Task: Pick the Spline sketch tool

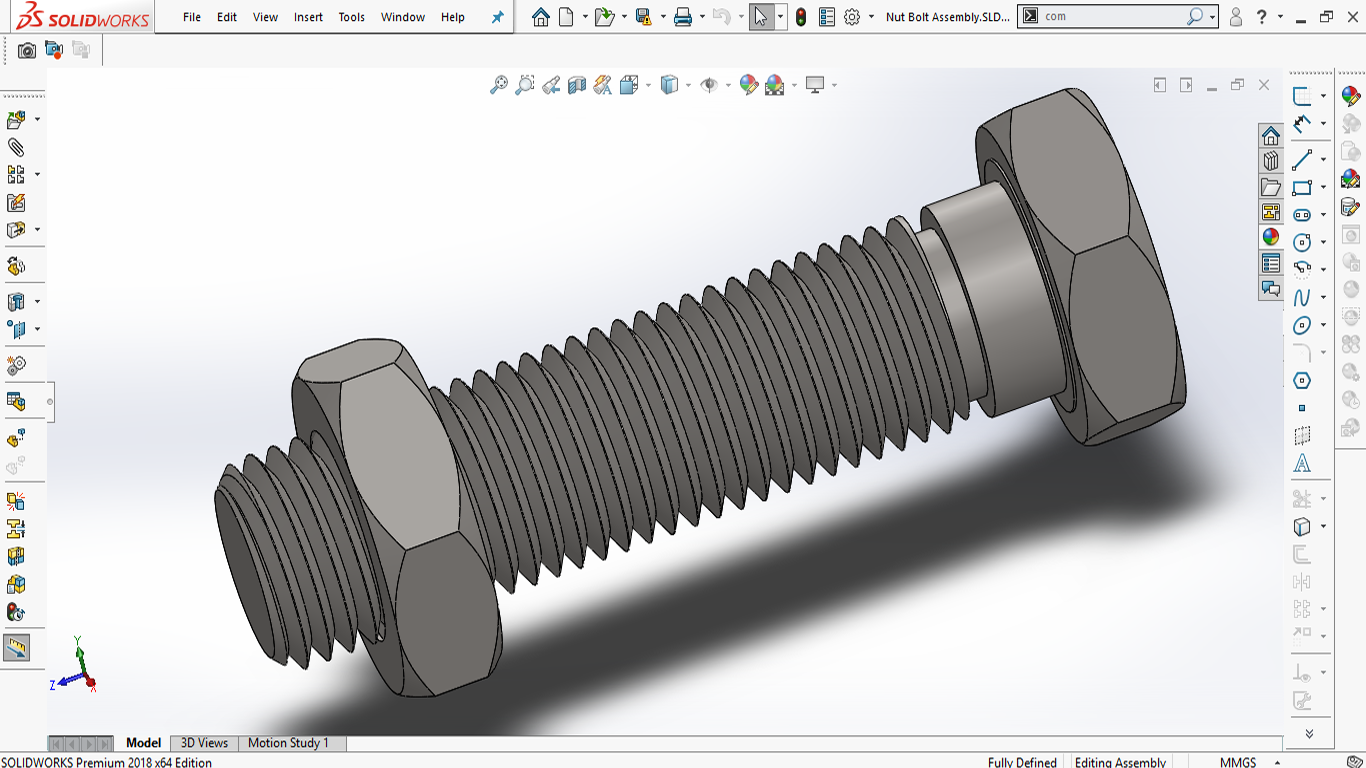Action: click(1301, 298)
